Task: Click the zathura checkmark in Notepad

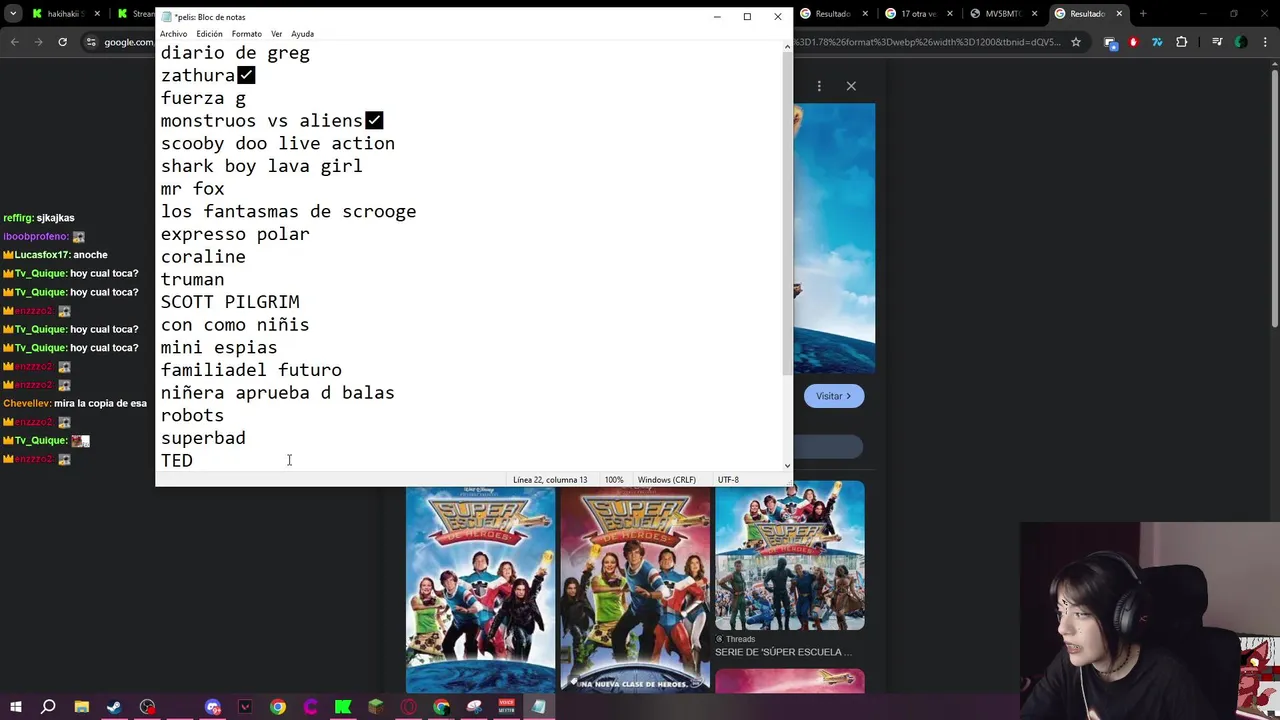Action: (246, 76)
